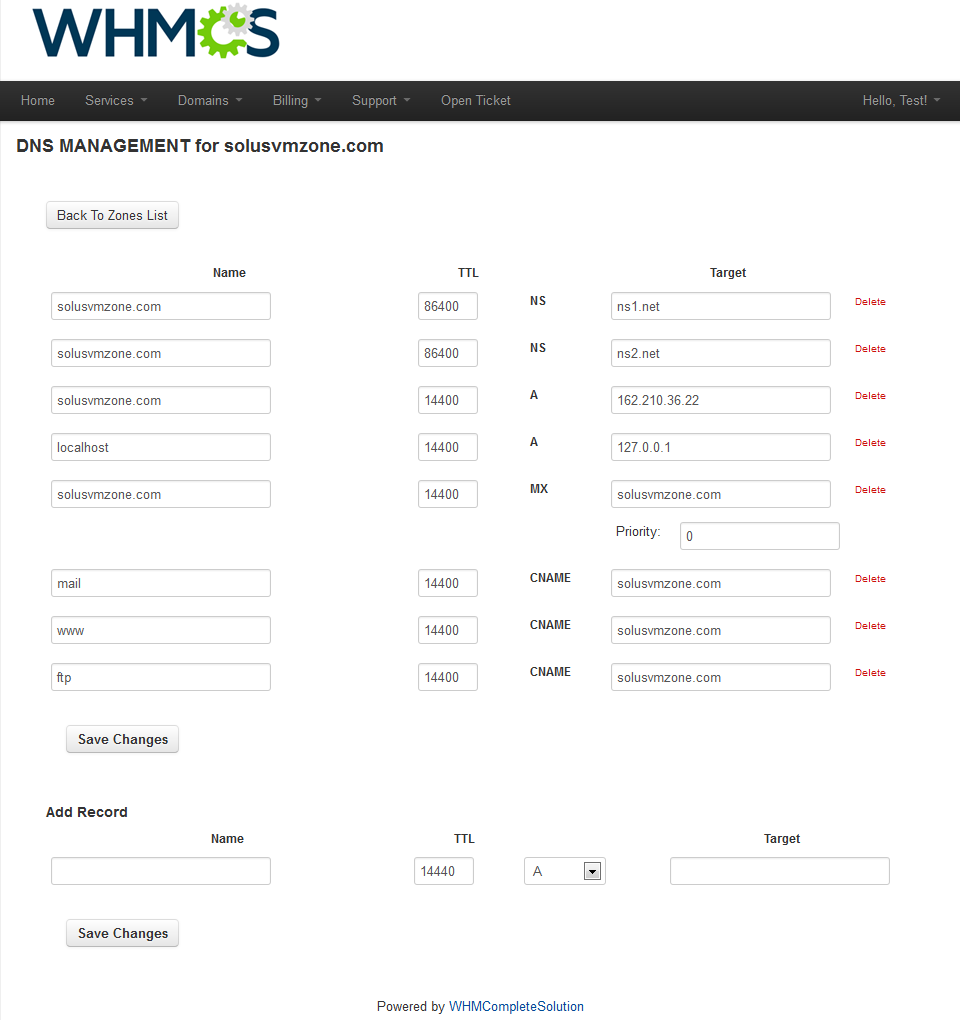Edit target of the mail CNAME record

coord(721,583)
